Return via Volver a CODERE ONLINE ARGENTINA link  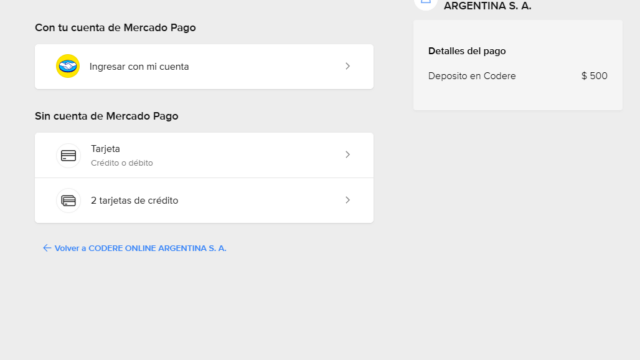(x=135, y=248)
